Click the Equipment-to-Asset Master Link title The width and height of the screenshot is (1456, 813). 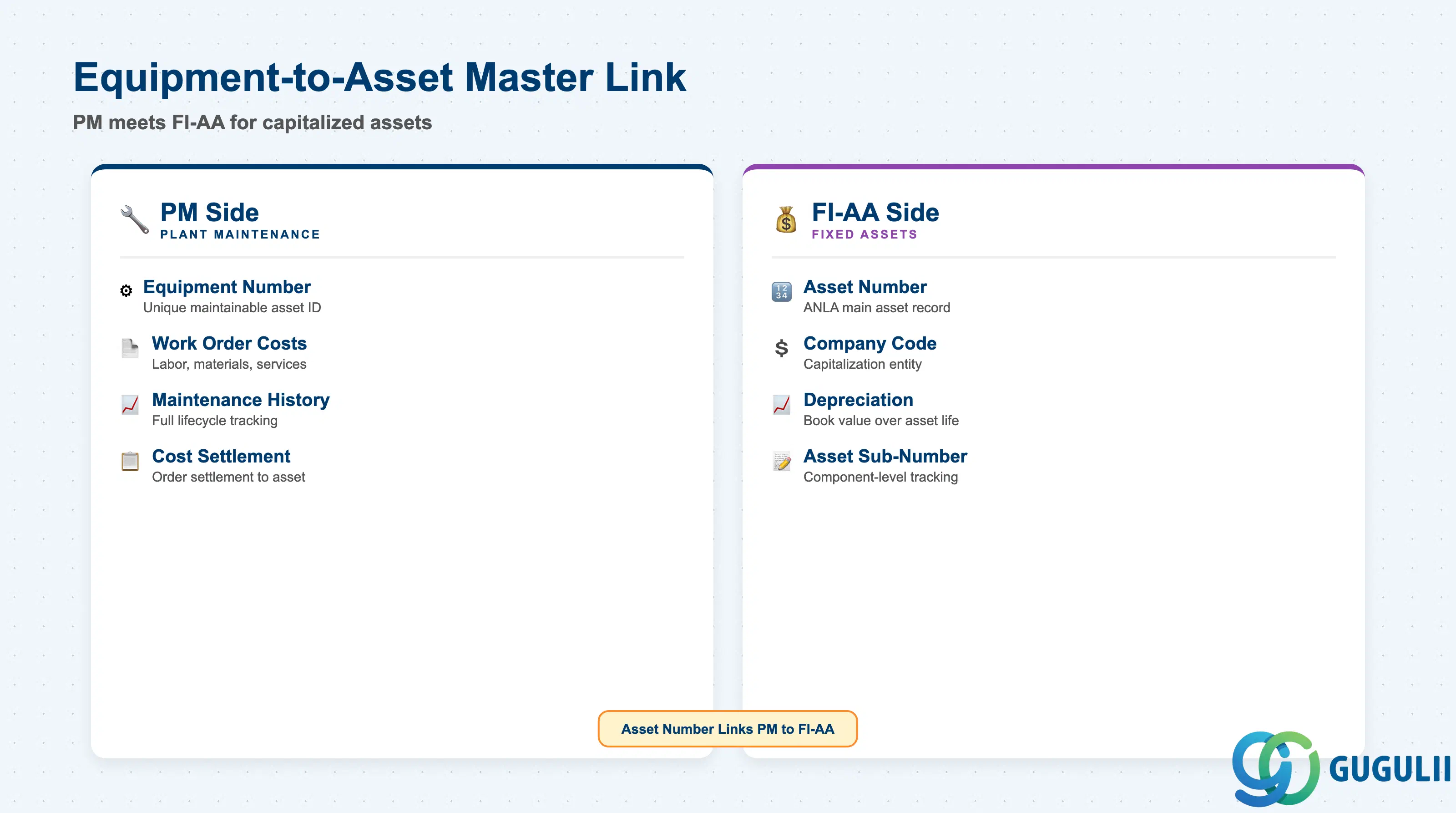point(379,77)
